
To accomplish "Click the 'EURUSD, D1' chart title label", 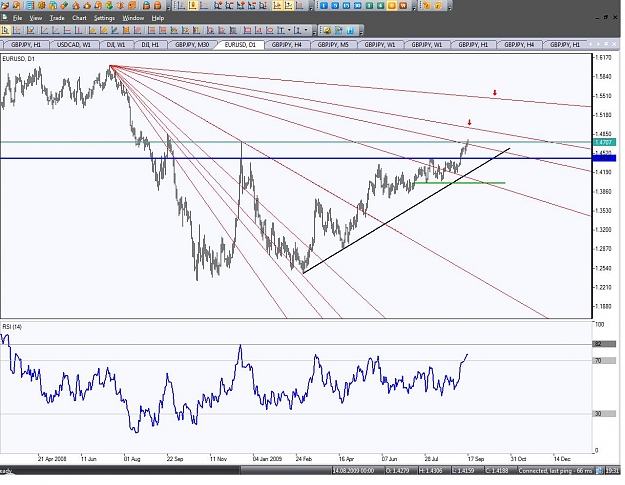I will tap(18, 59).
